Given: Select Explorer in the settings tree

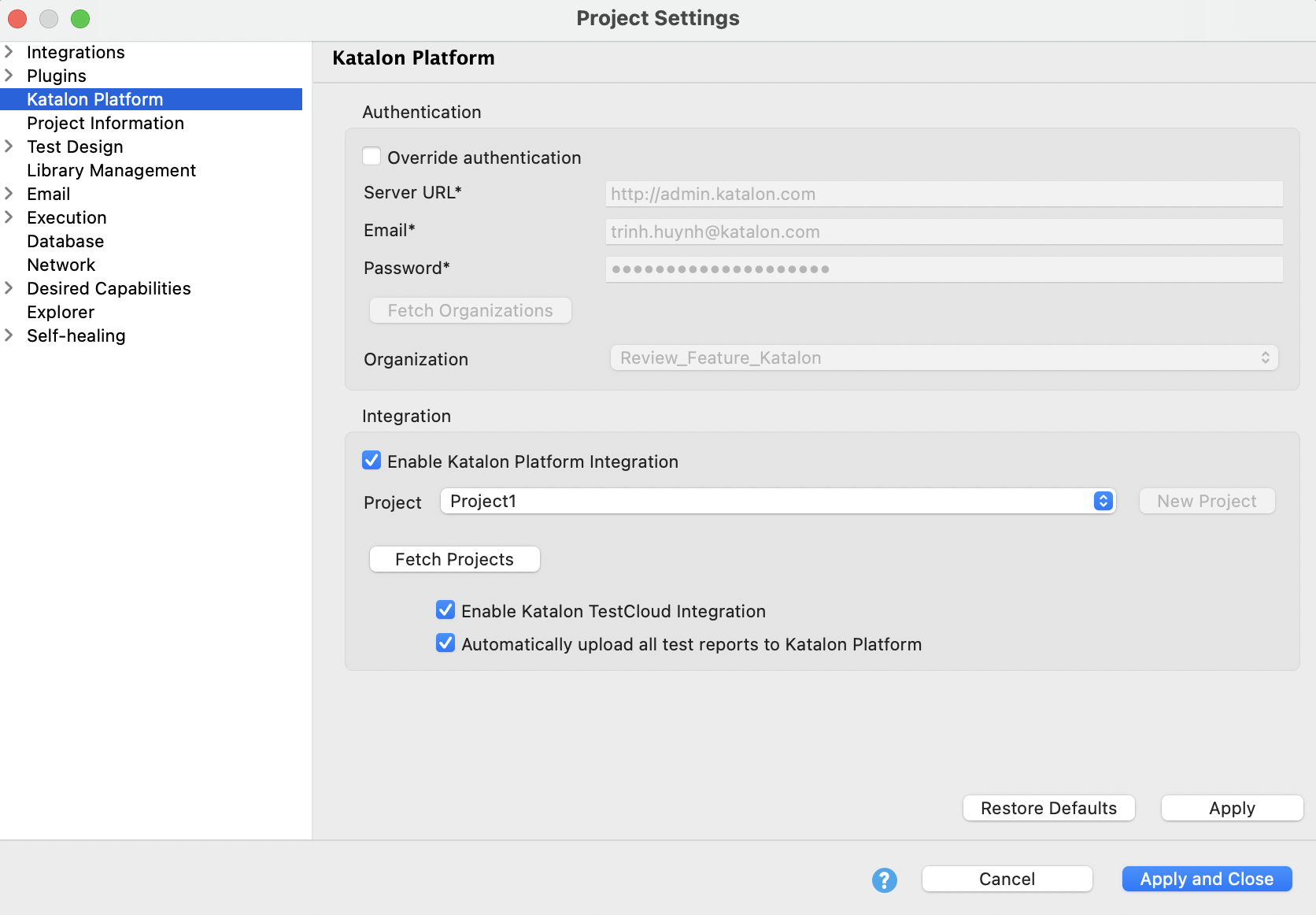Looking at the screenshot, I should coord(61,312).
